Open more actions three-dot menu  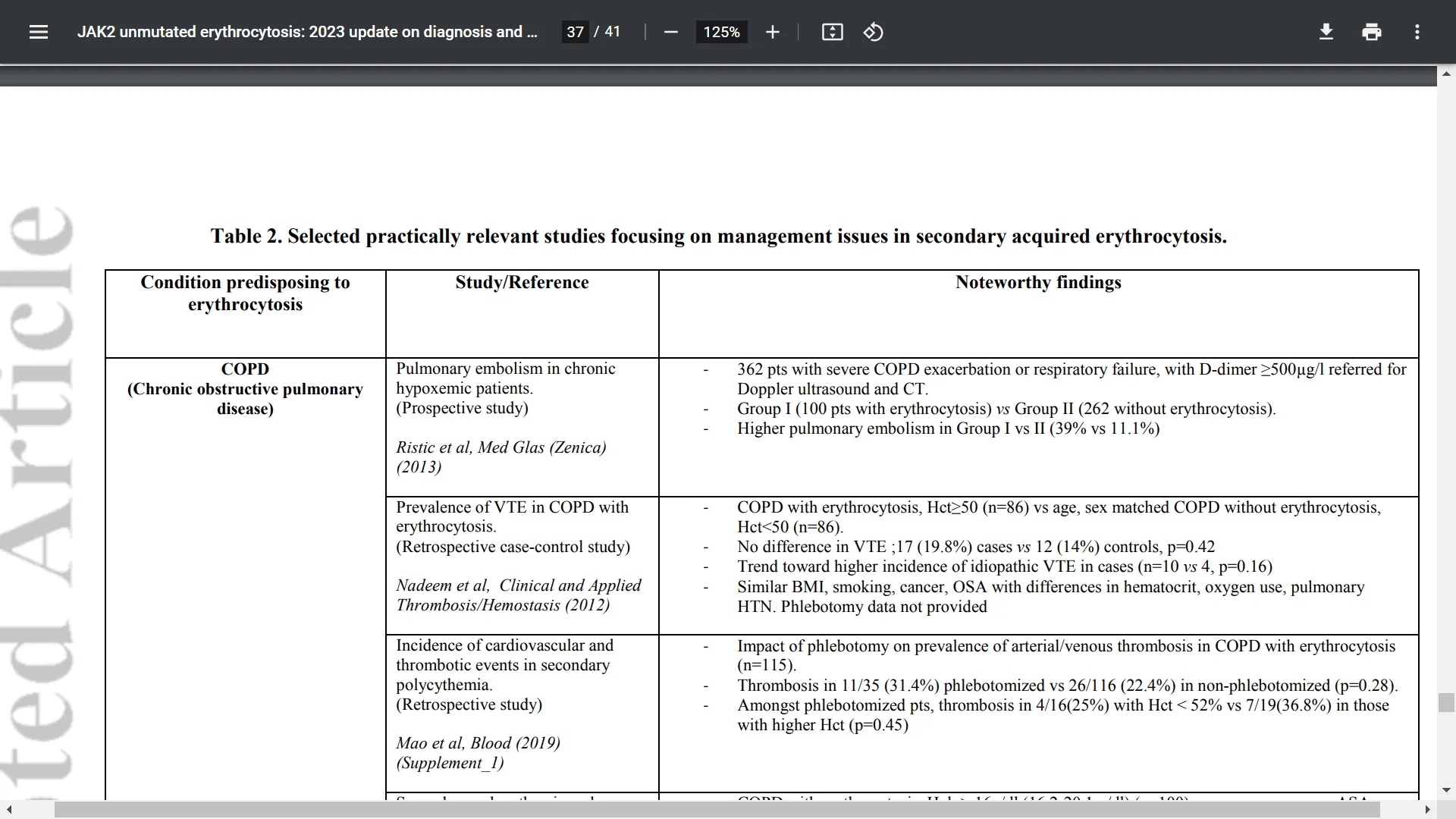(1417, 32)
